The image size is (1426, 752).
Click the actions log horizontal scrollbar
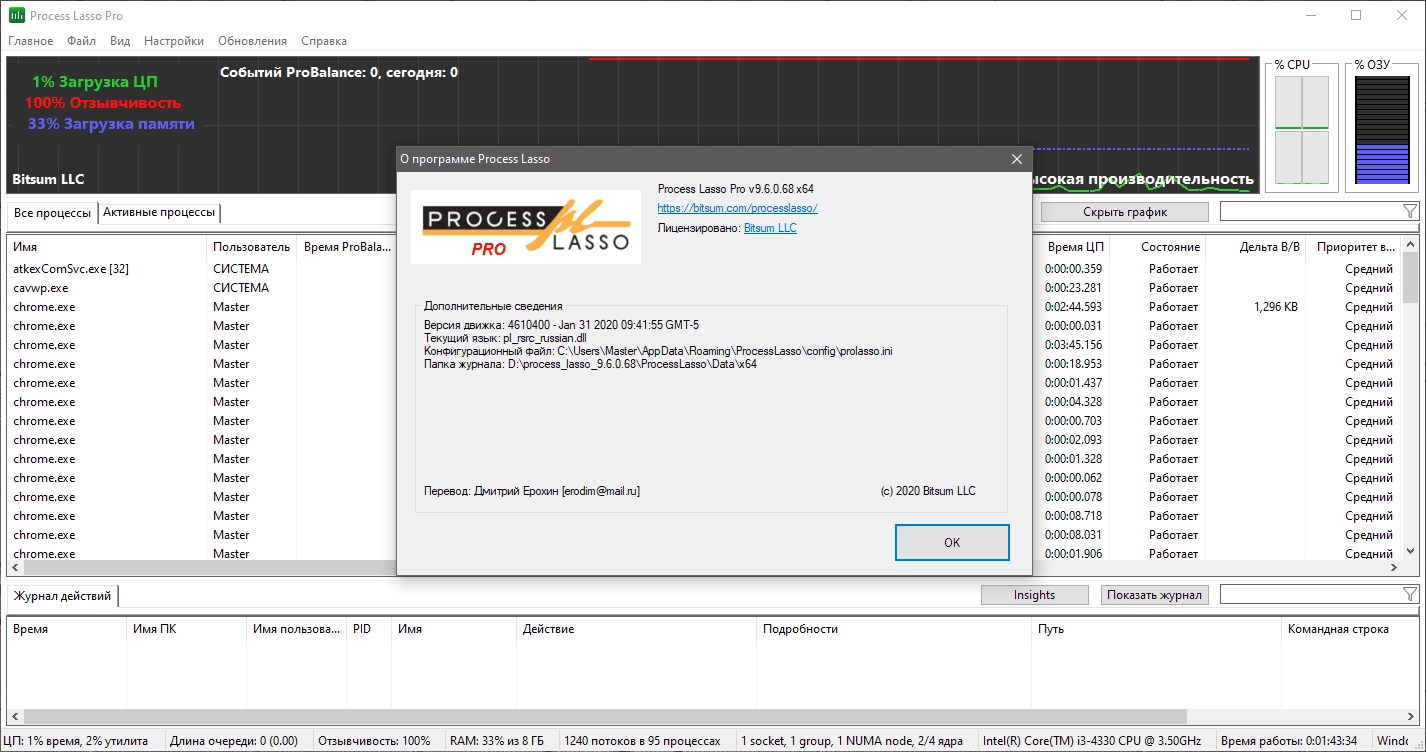coord(712,716)
